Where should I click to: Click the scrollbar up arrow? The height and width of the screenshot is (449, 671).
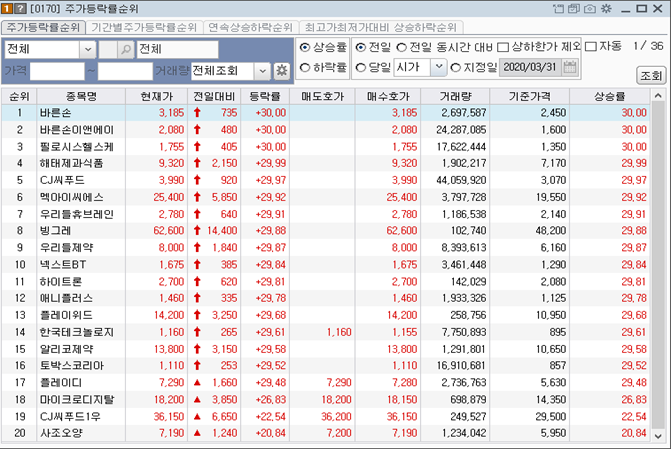659,96
